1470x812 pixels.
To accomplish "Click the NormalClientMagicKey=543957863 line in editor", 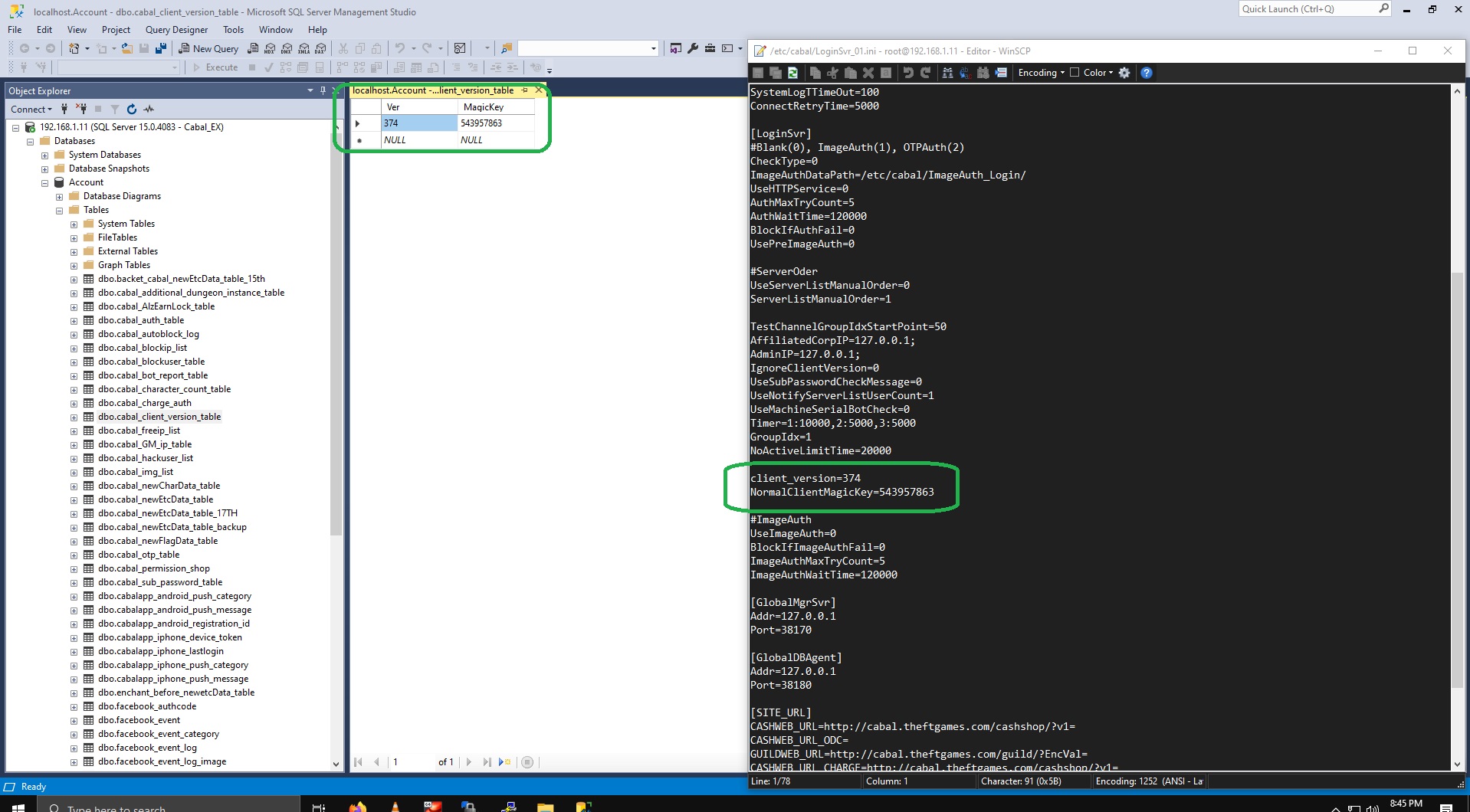I will click(842, 492).
